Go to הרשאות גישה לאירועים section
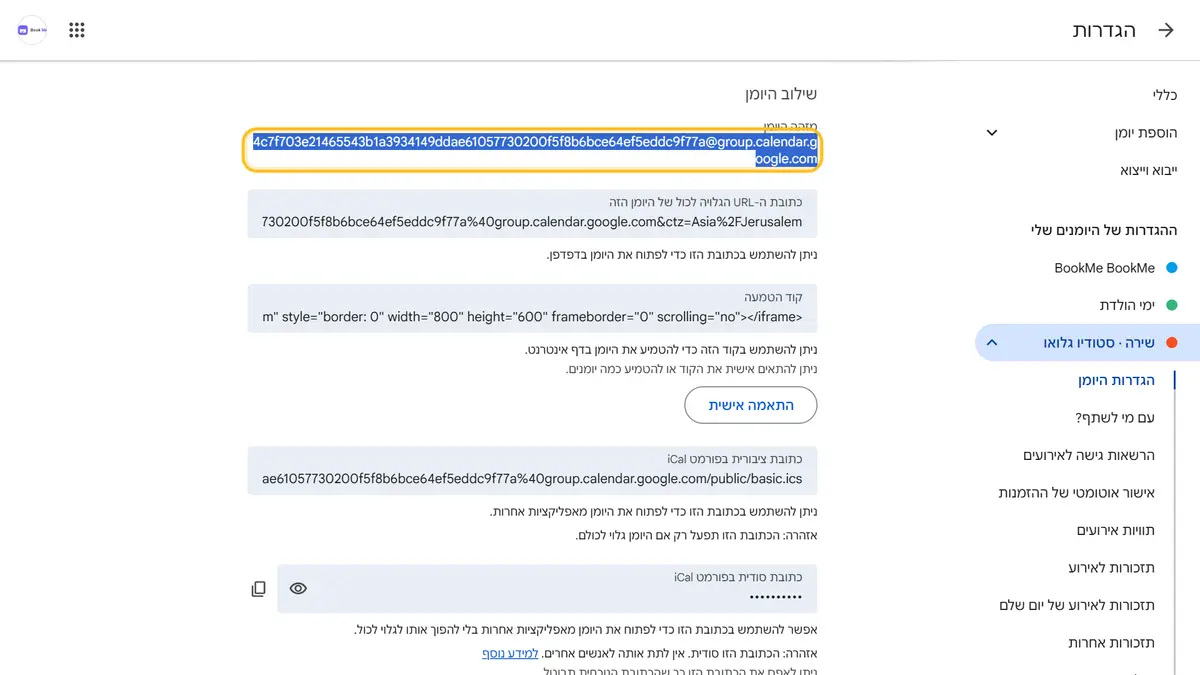 click(1089, 455)
